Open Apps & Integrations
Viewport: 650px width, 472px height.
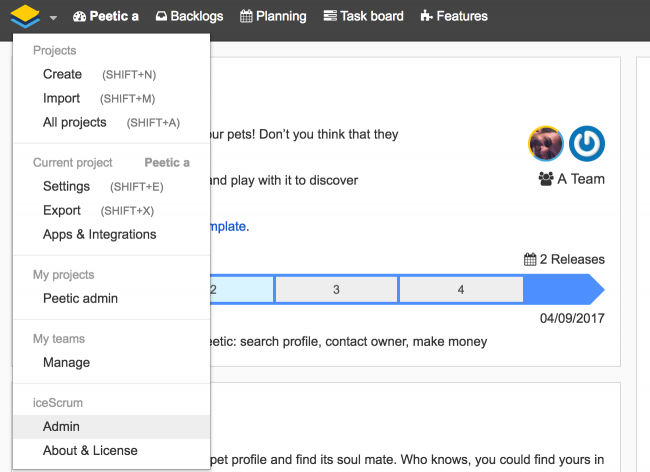click(99, 234)
